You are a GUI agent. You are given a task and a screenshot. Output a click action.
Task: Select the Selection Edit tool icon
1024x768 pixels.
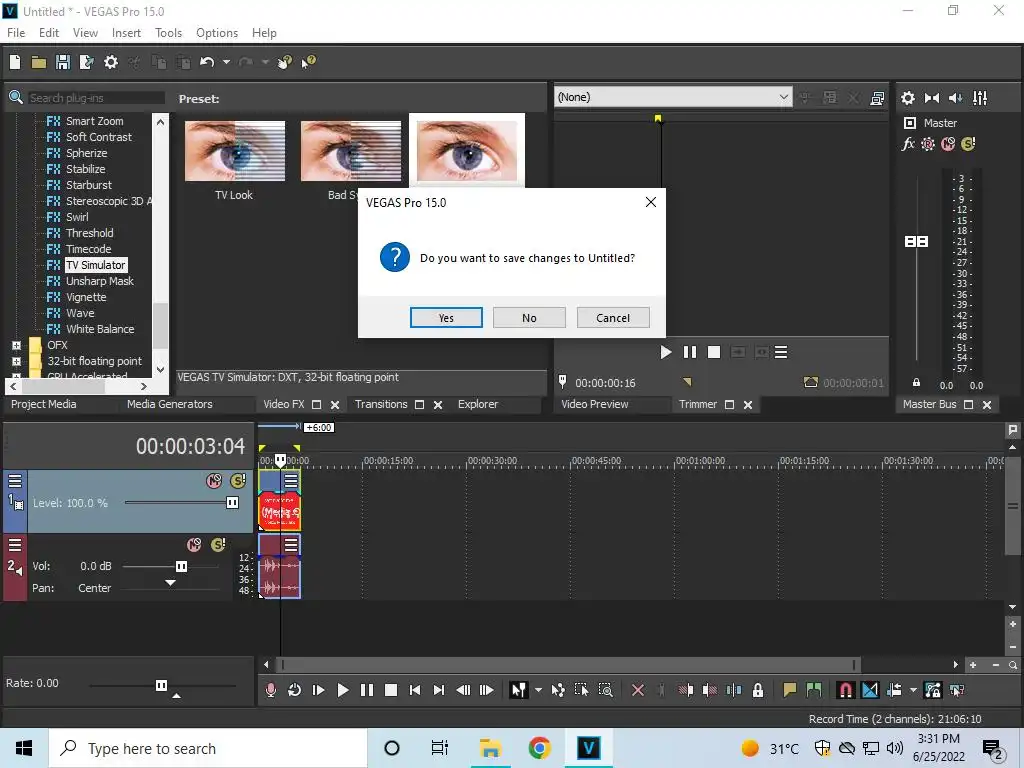coord(581,690)
